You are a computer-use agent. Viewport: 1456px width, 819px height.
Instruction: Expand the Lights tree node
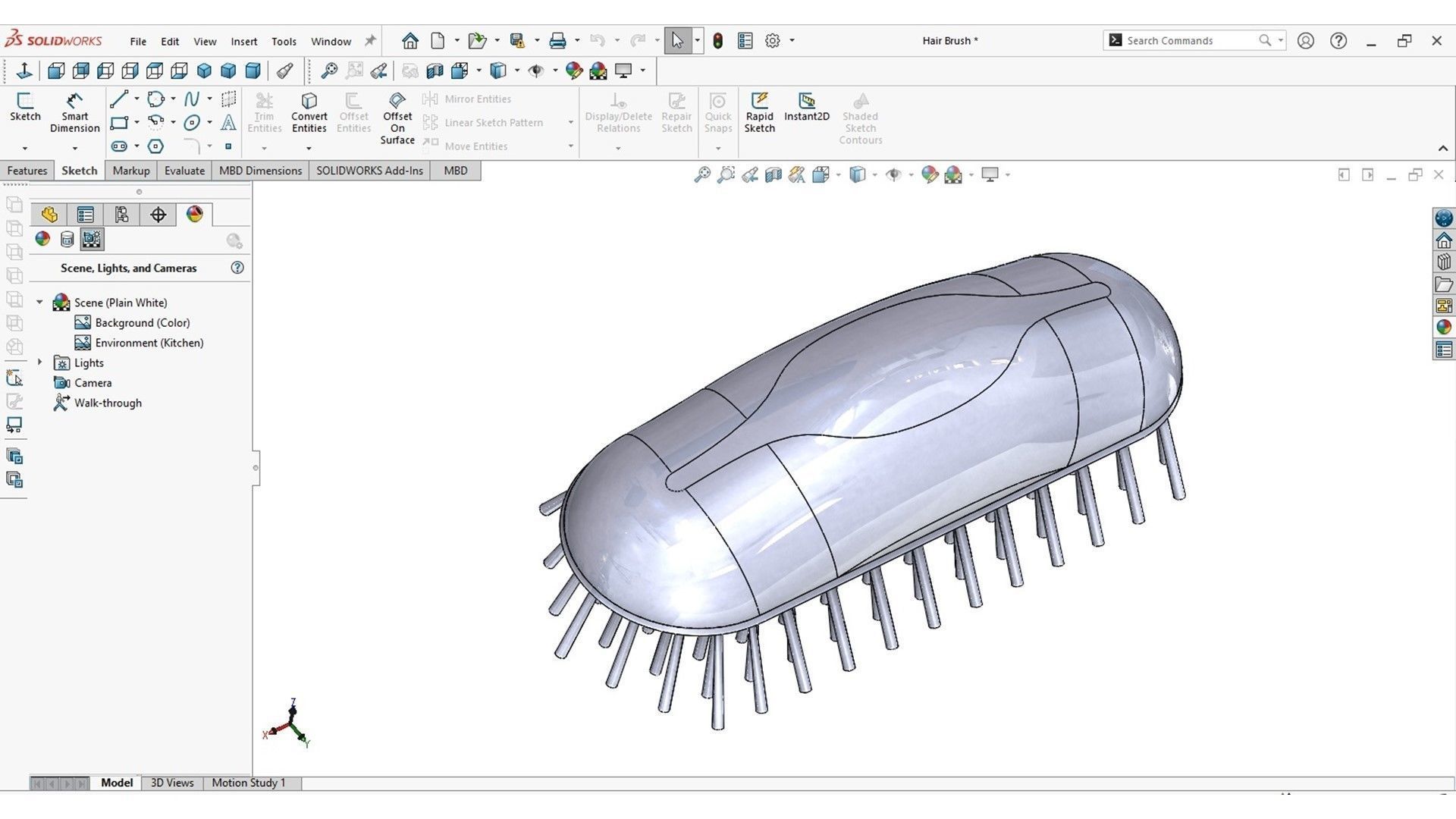(x=40, y=362)
